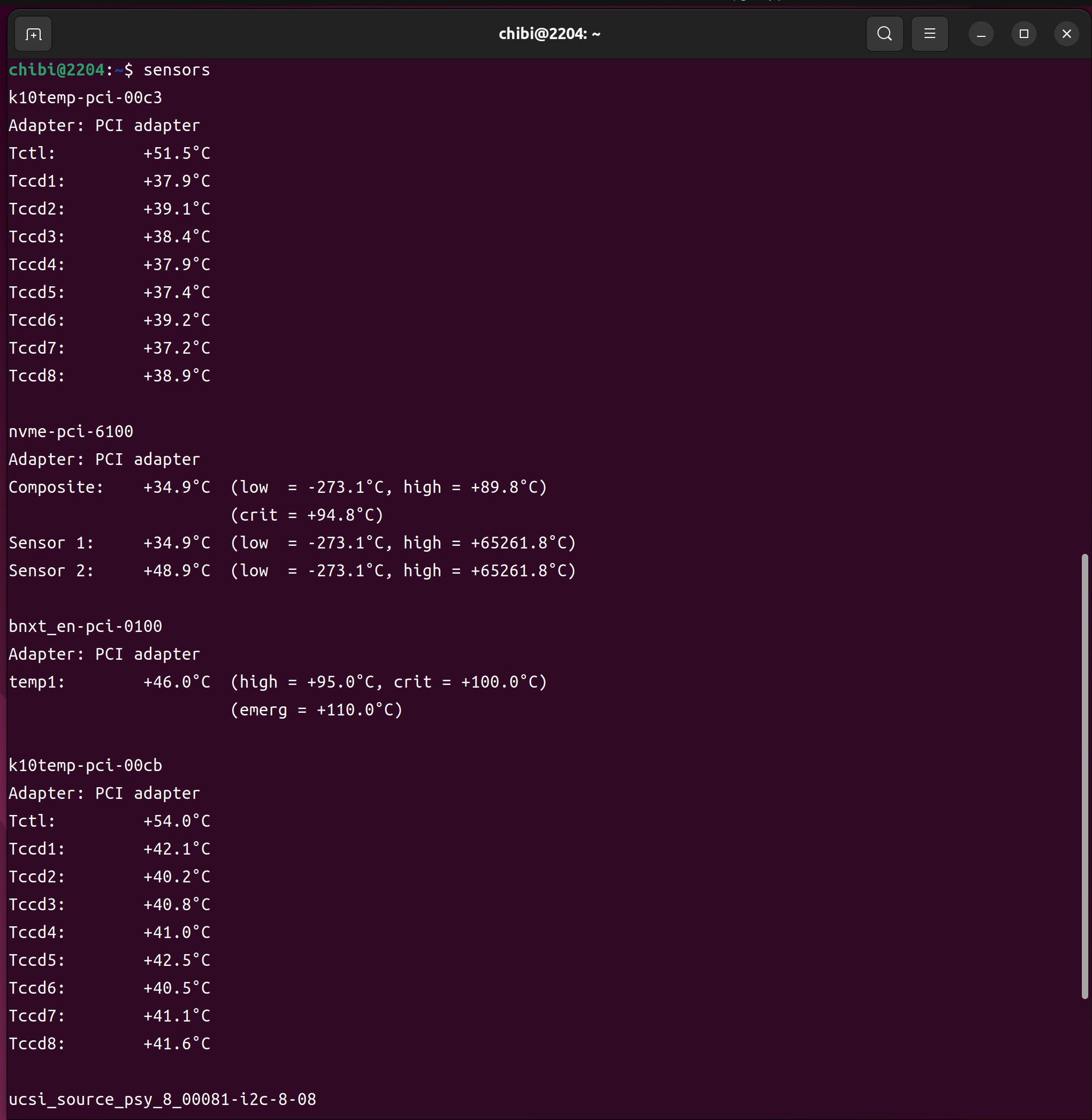This screenshot has height=1120, width=1092.
Task: Click the nvme-pci-6100 header line
Action: [71, 432]
